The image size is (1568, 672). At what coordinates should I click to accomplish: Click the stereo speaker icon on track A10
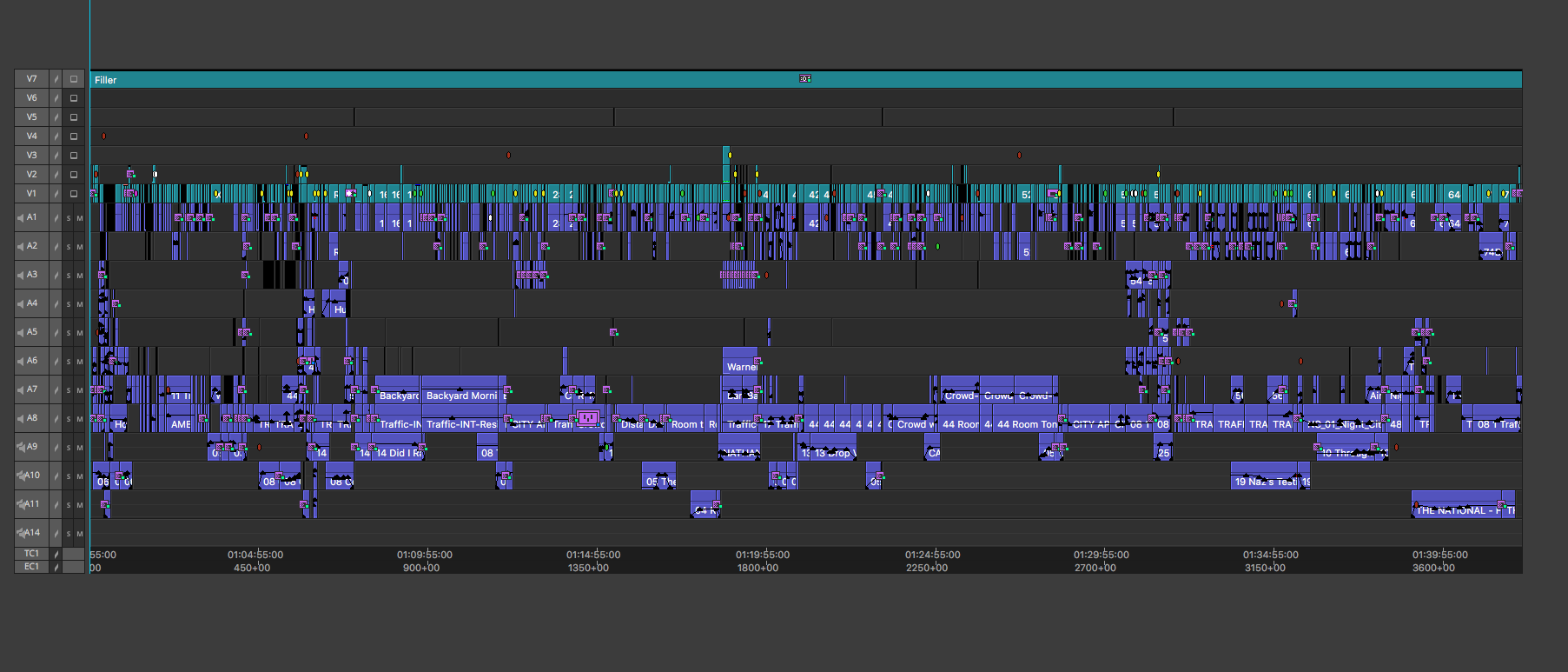21,476
